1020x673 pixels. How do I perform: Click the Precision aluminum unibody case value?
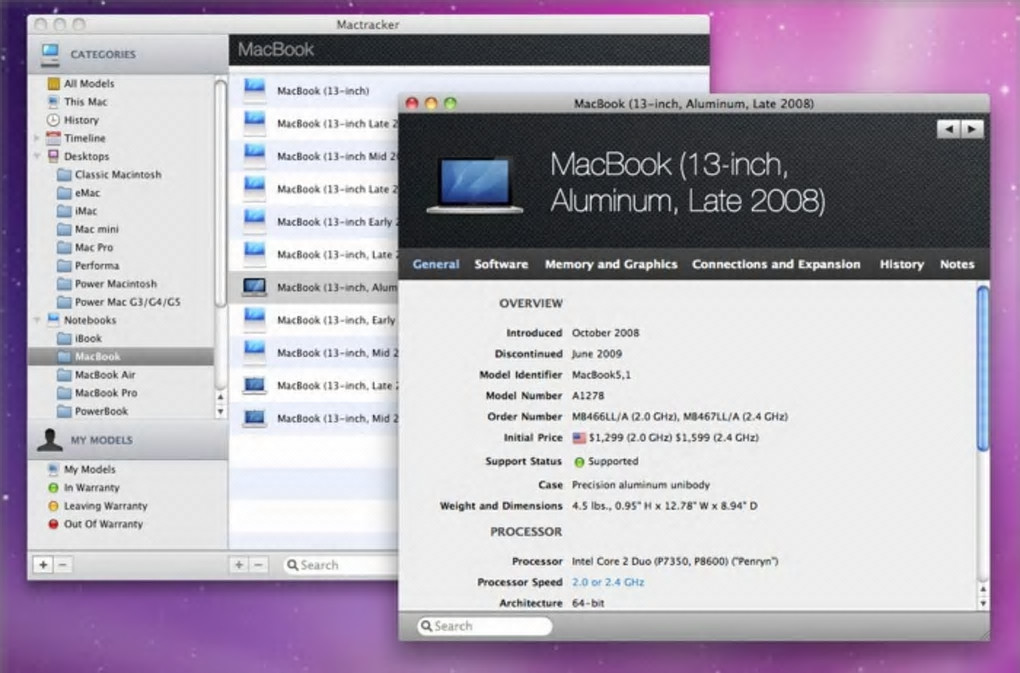pos(641,484)
